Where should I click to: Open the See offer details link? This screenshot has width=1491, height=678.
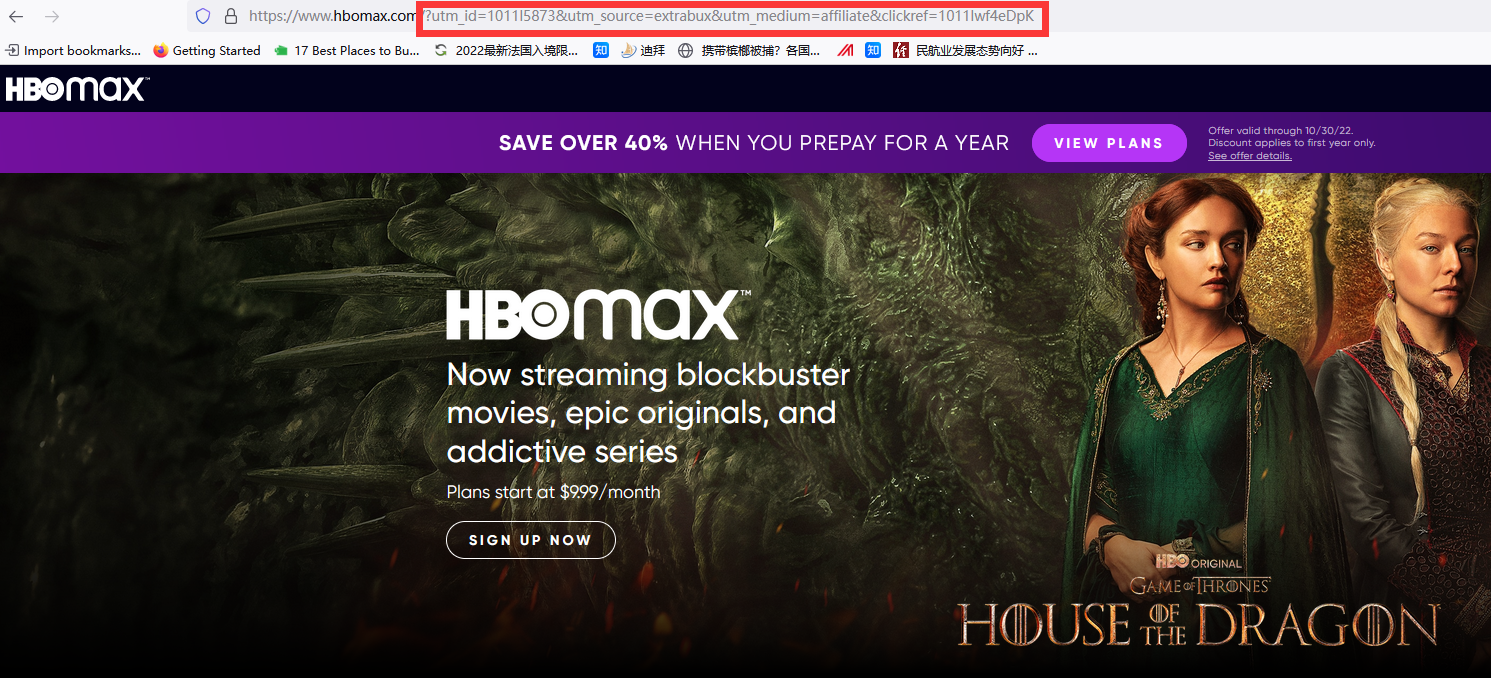pos(1248,156)
